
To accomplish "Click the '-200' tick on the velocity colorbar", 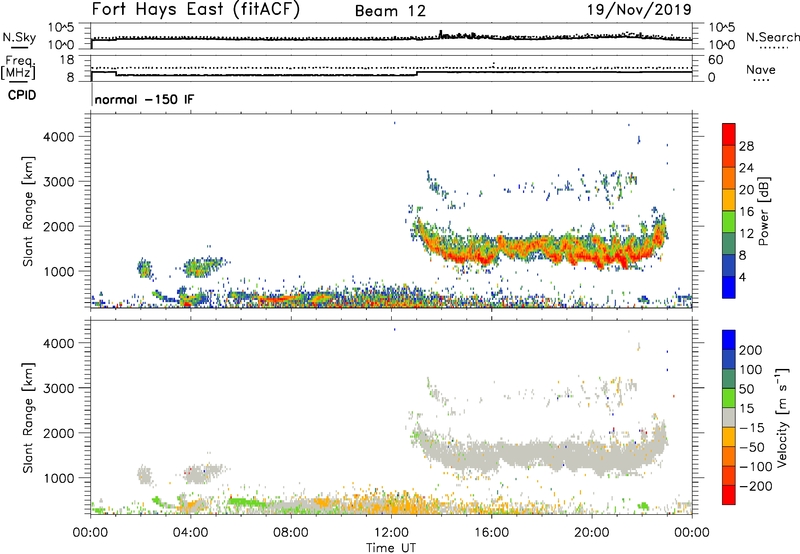I will click(x=754, y=486).
